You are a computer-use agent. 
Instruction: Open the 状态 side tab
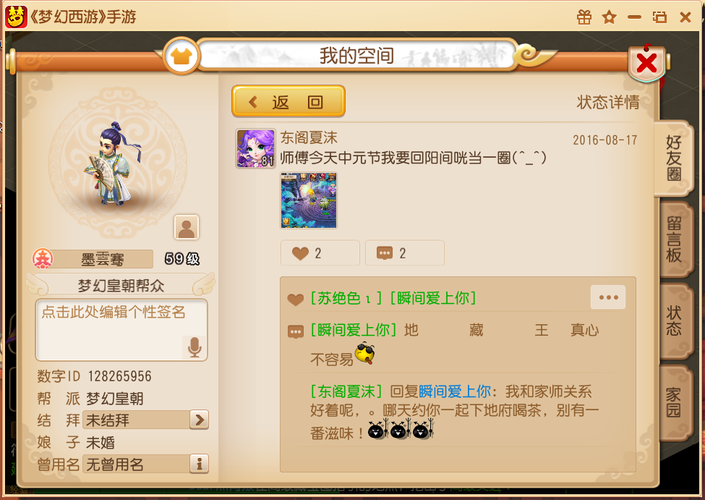674,321
